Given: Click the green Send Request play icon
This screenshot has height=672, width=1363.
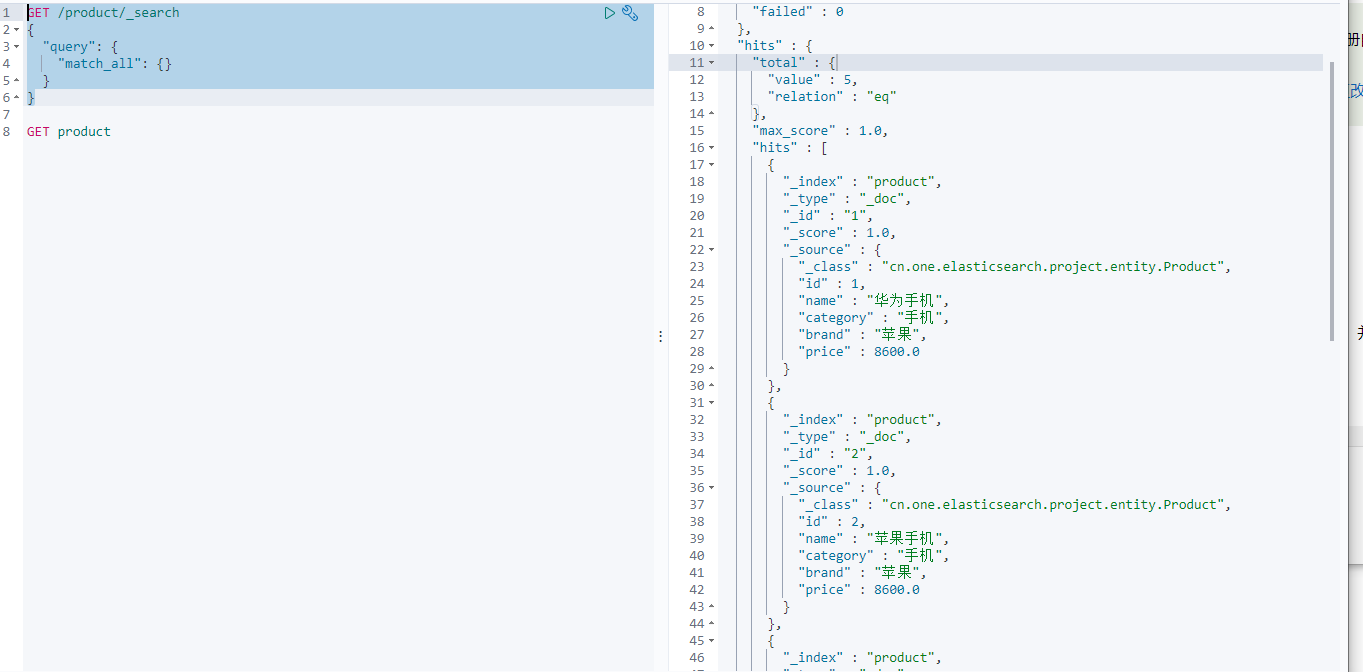Looking at the screenshot, I should point(610,12).
